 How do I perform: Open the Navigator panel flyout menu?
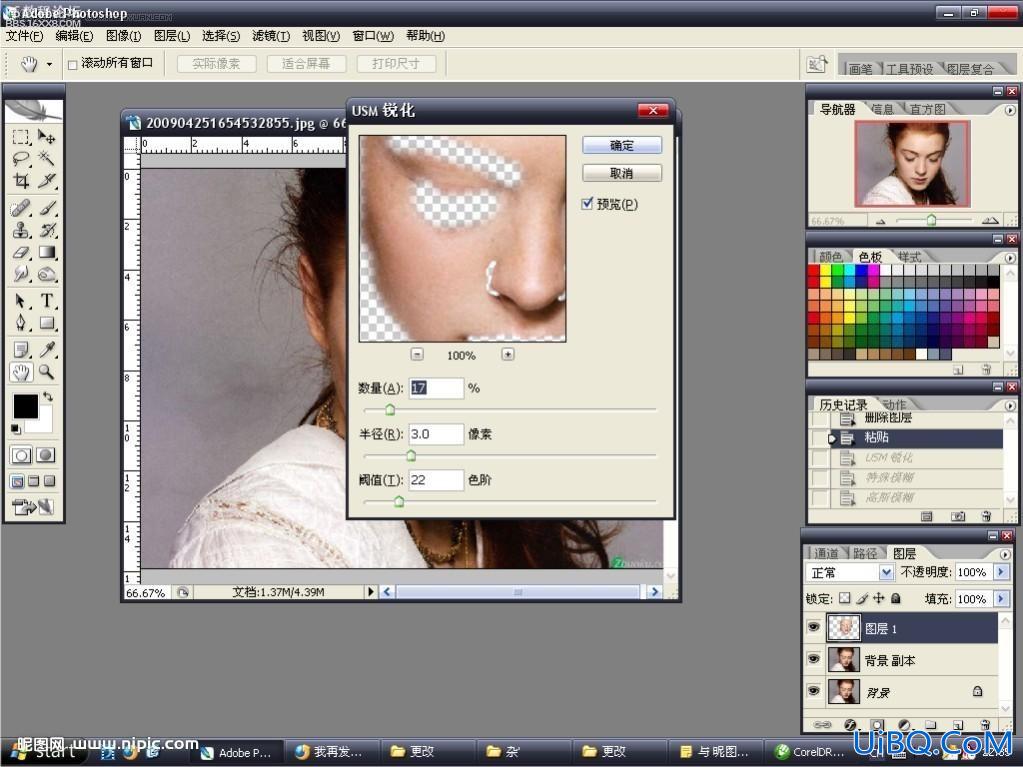coord(1010,110)
